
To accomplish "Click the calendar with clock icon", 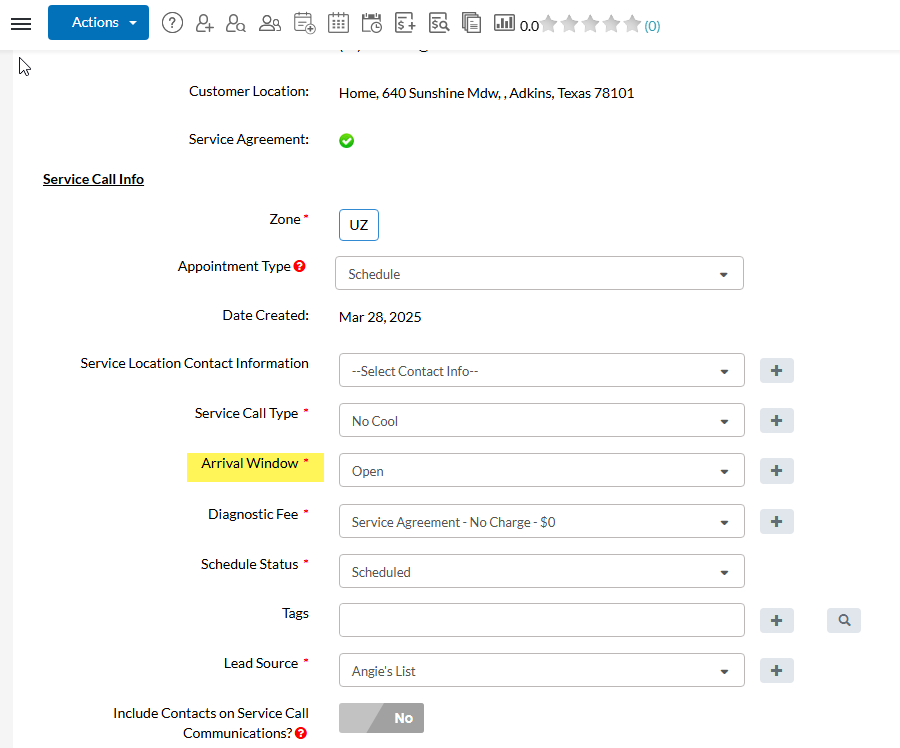I will tap(371, 23).
